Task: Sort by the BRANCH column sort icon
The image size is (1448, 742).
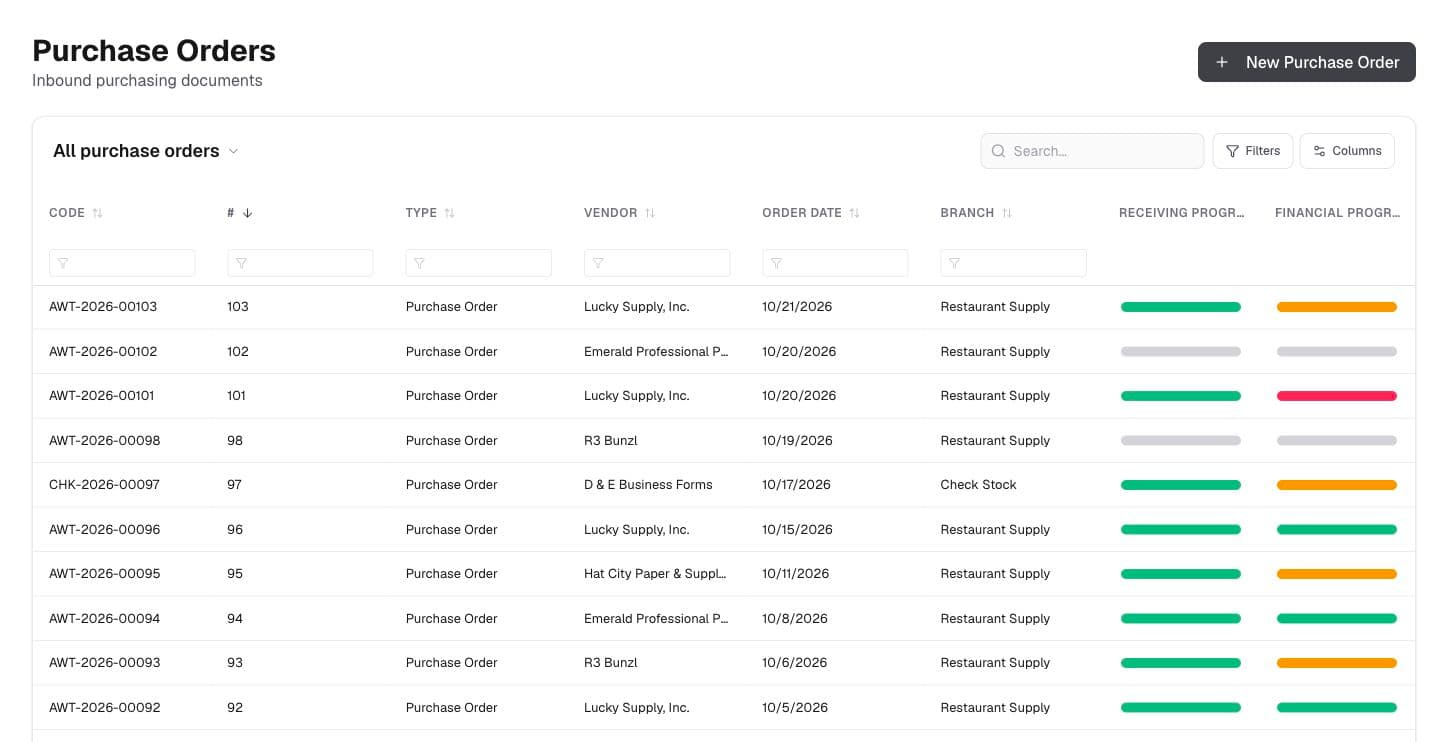Action: tap(1007, 213)
